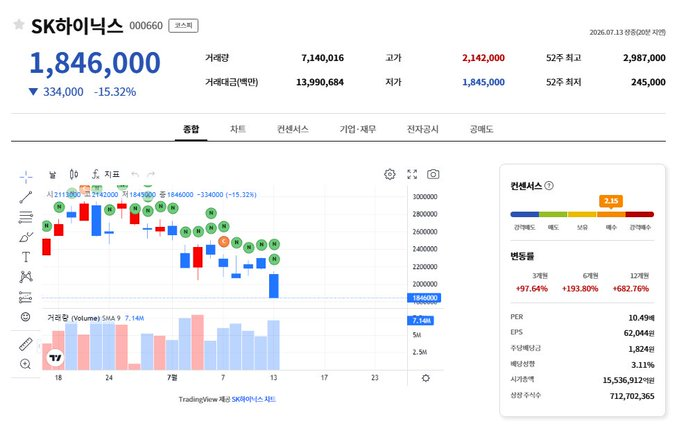Take a chart snapshot with camera icon
The width and height of the screenshot is (679, 426).
click(433, 174)
